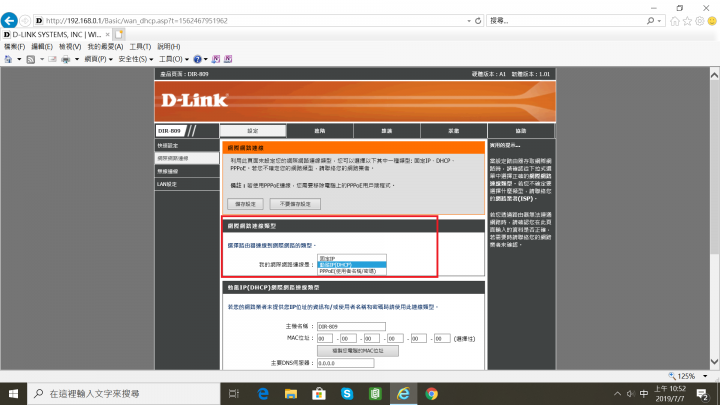The image size is (720, 405).
Task: Open the 工具(O) tools dropdown menu
Action: tap(174, 59)
